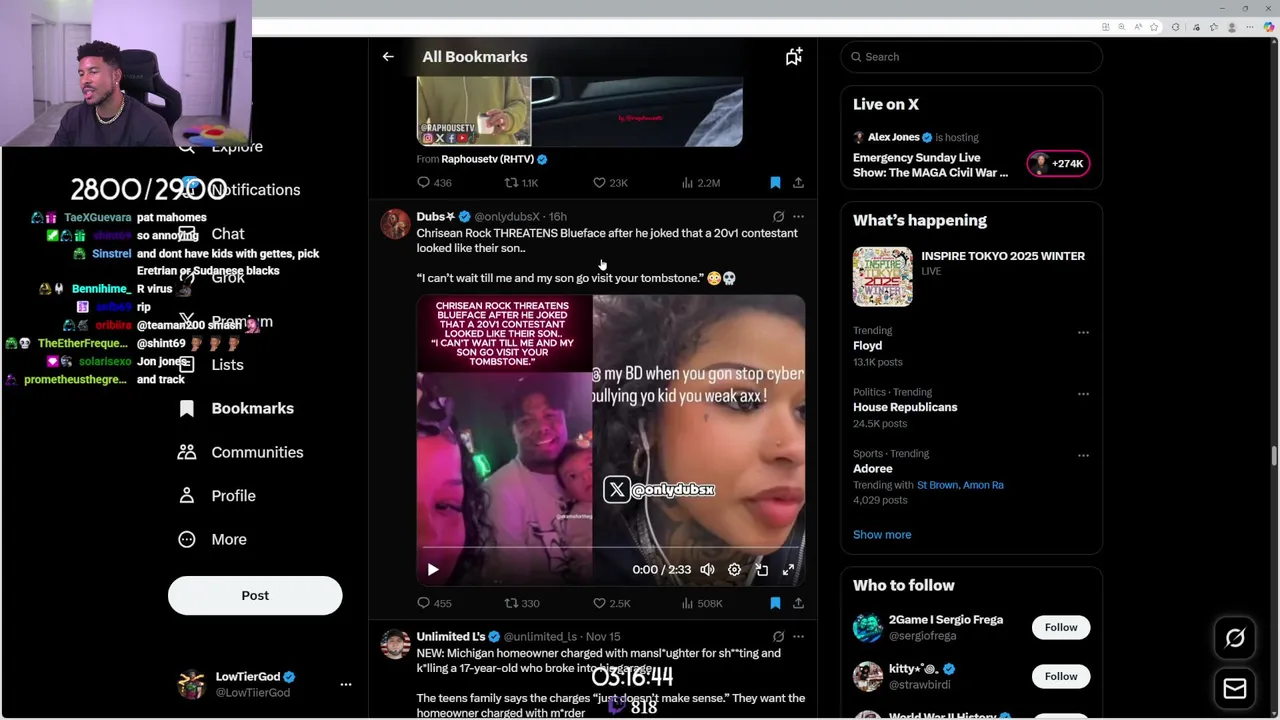
Task: View analytics of Raphousetv post (2.2M views)
Action: [701, 183]
